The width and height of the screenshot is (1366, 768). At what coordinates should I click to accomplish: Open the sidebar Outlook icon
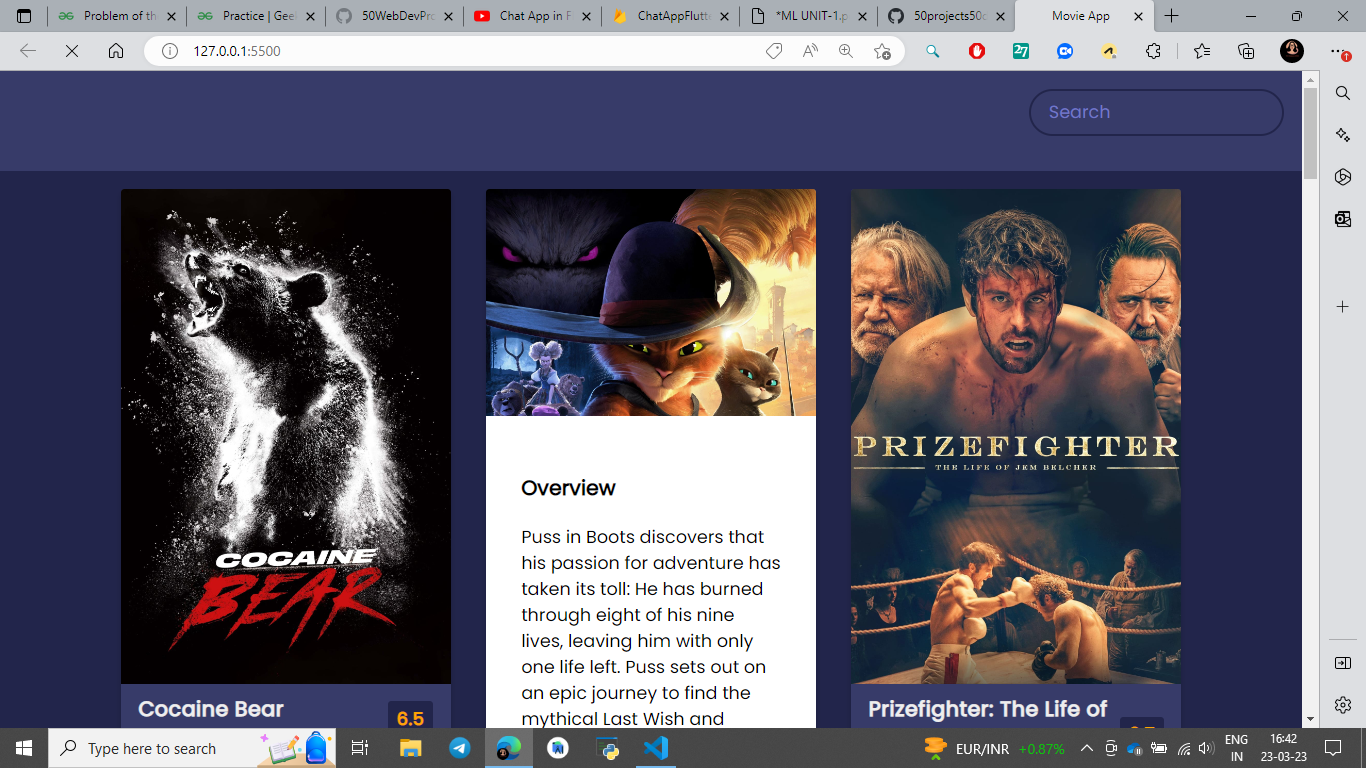(x=1343, y=219)
